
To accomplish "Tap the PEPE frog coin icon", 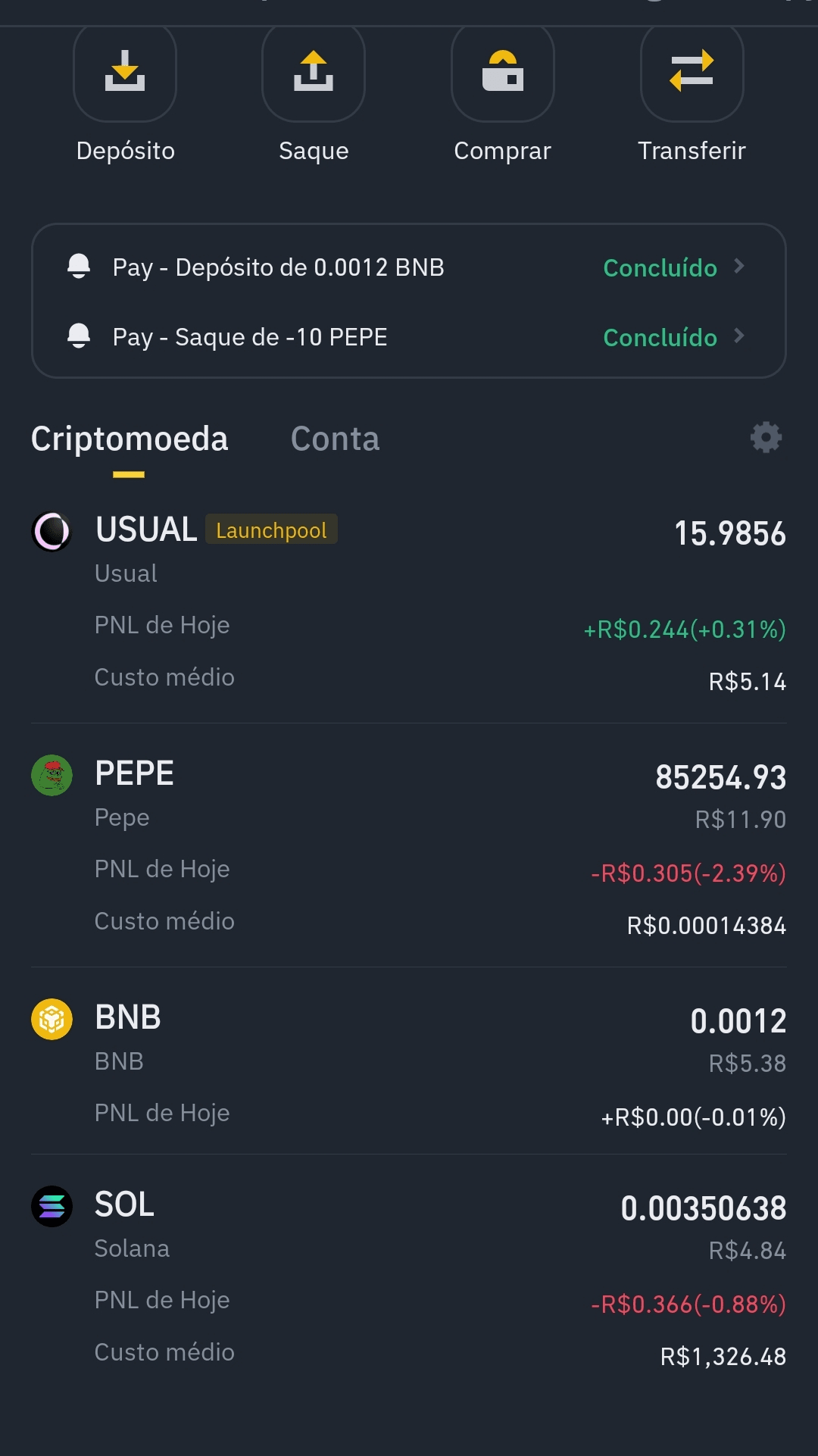I will coord(52,775).
